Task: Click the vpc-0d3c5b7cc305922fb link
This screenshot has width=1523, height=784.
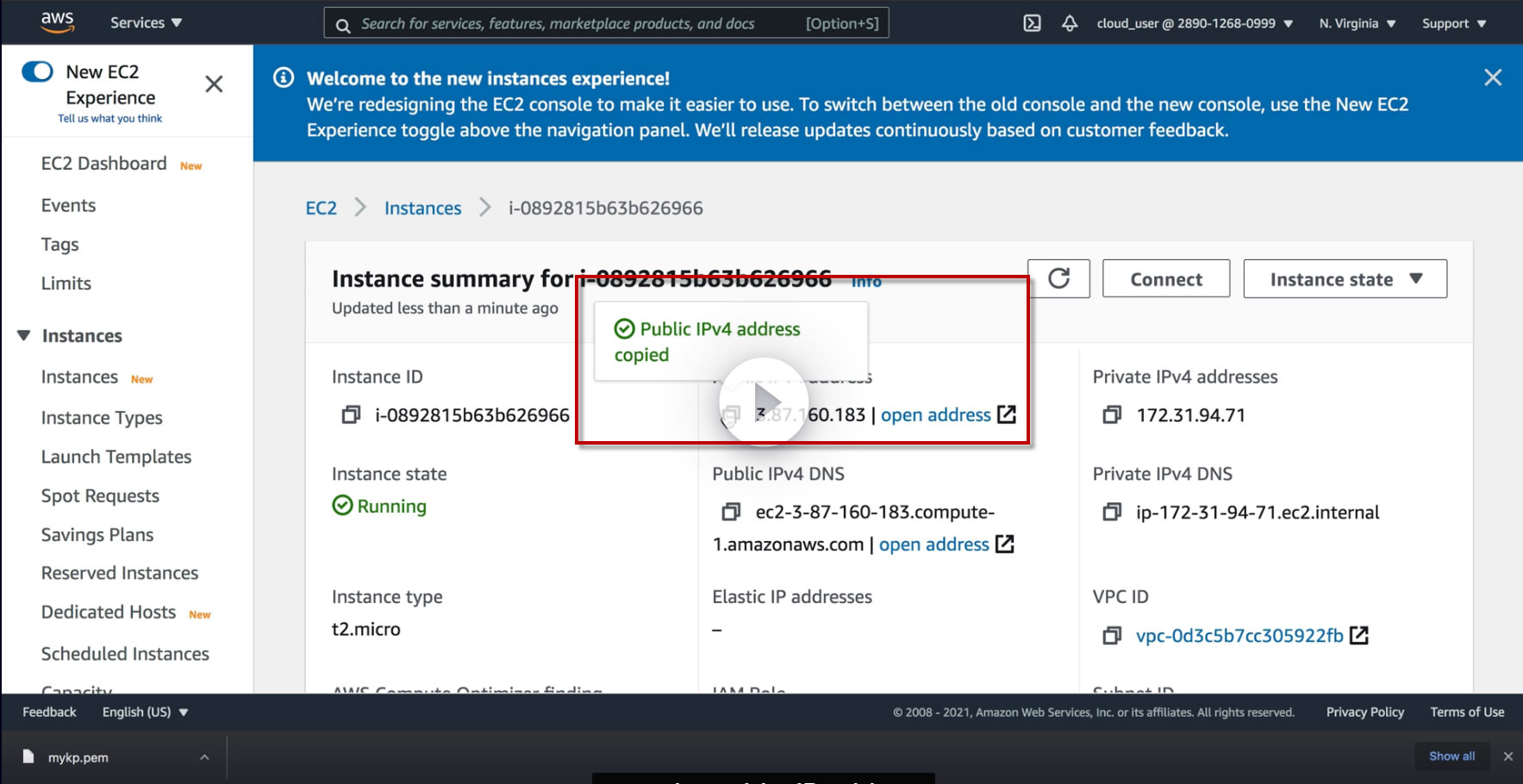Action: tap(1239, 636)
